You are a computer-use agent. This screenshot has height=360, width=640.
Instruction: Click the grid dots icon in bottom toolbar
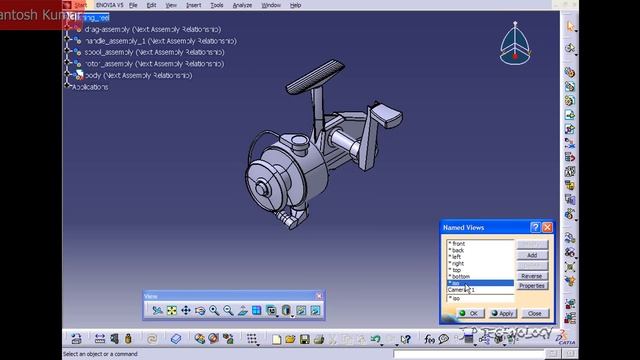(252, 338)
